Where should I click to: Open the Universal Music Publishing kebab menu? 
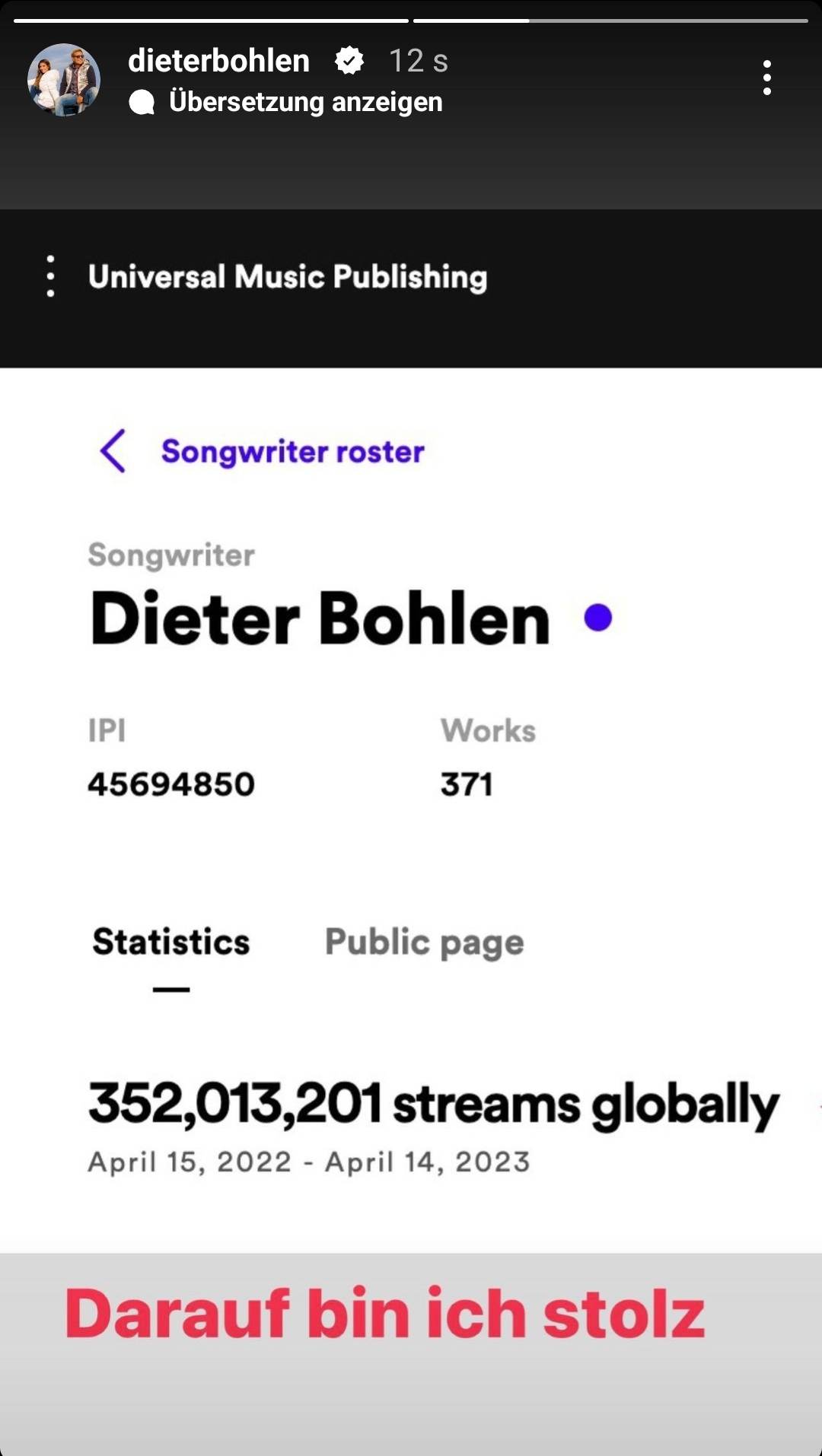click(50, 276)
